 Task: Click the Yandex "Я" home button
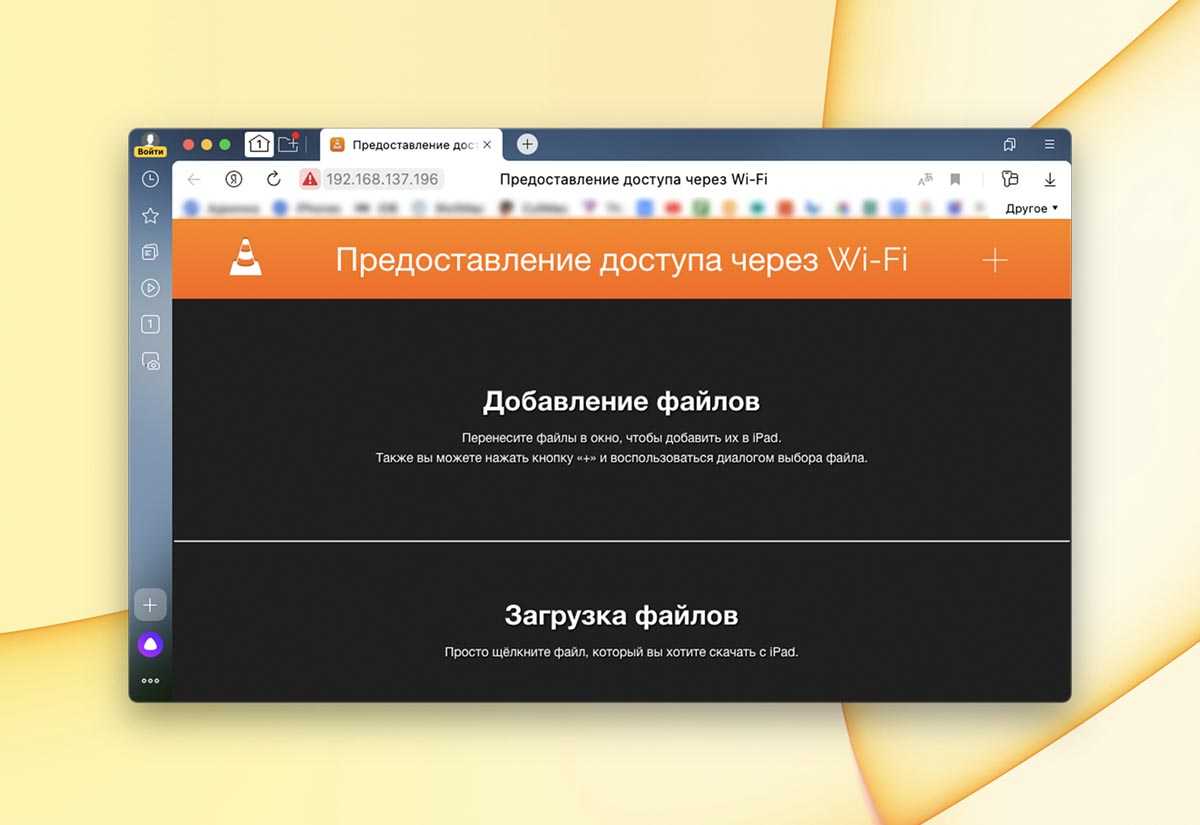tap(234, 179)
